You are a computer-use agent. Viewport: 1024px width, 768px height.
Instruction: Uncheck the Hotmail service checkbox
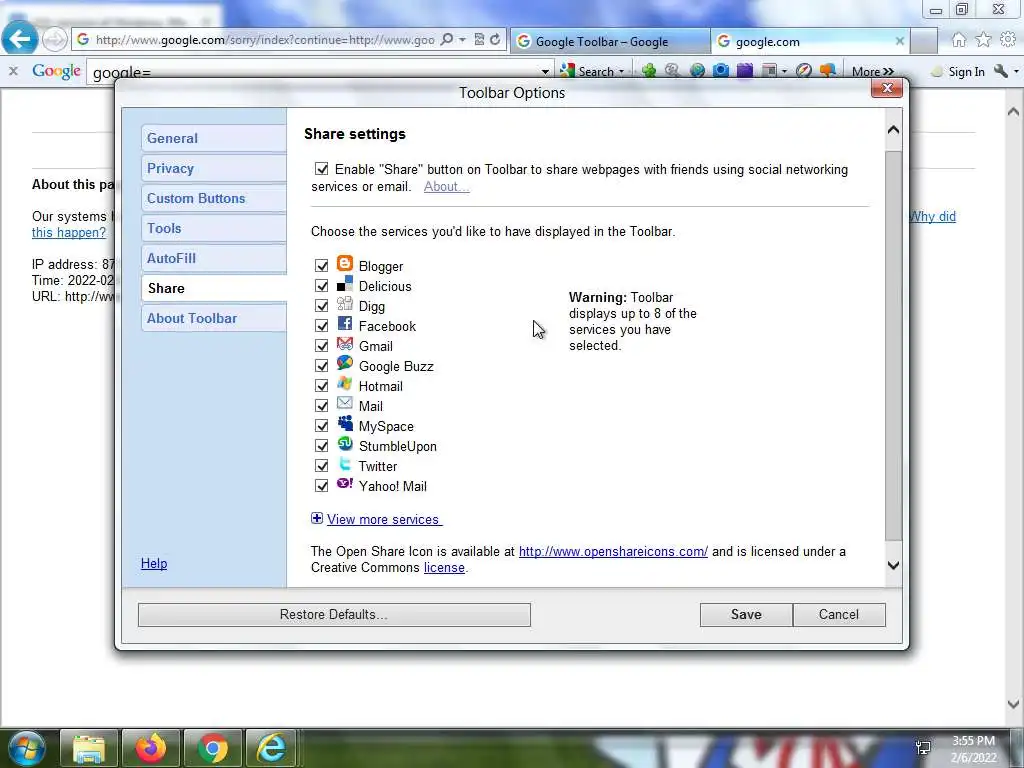tap(321, 386)
